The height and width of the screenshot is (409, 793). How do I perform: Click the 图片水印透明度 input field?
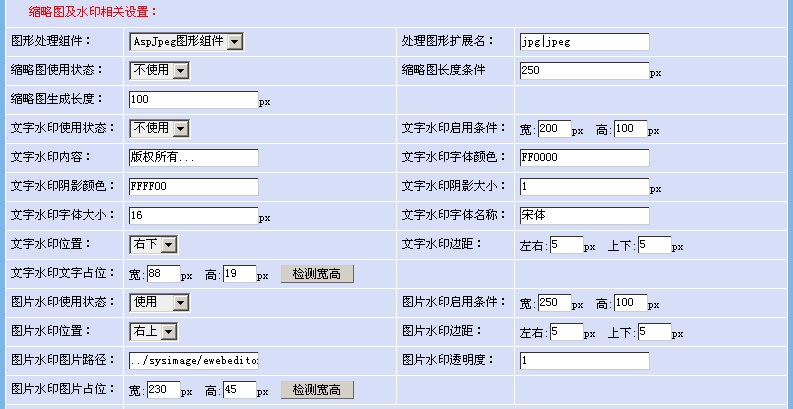585,361
